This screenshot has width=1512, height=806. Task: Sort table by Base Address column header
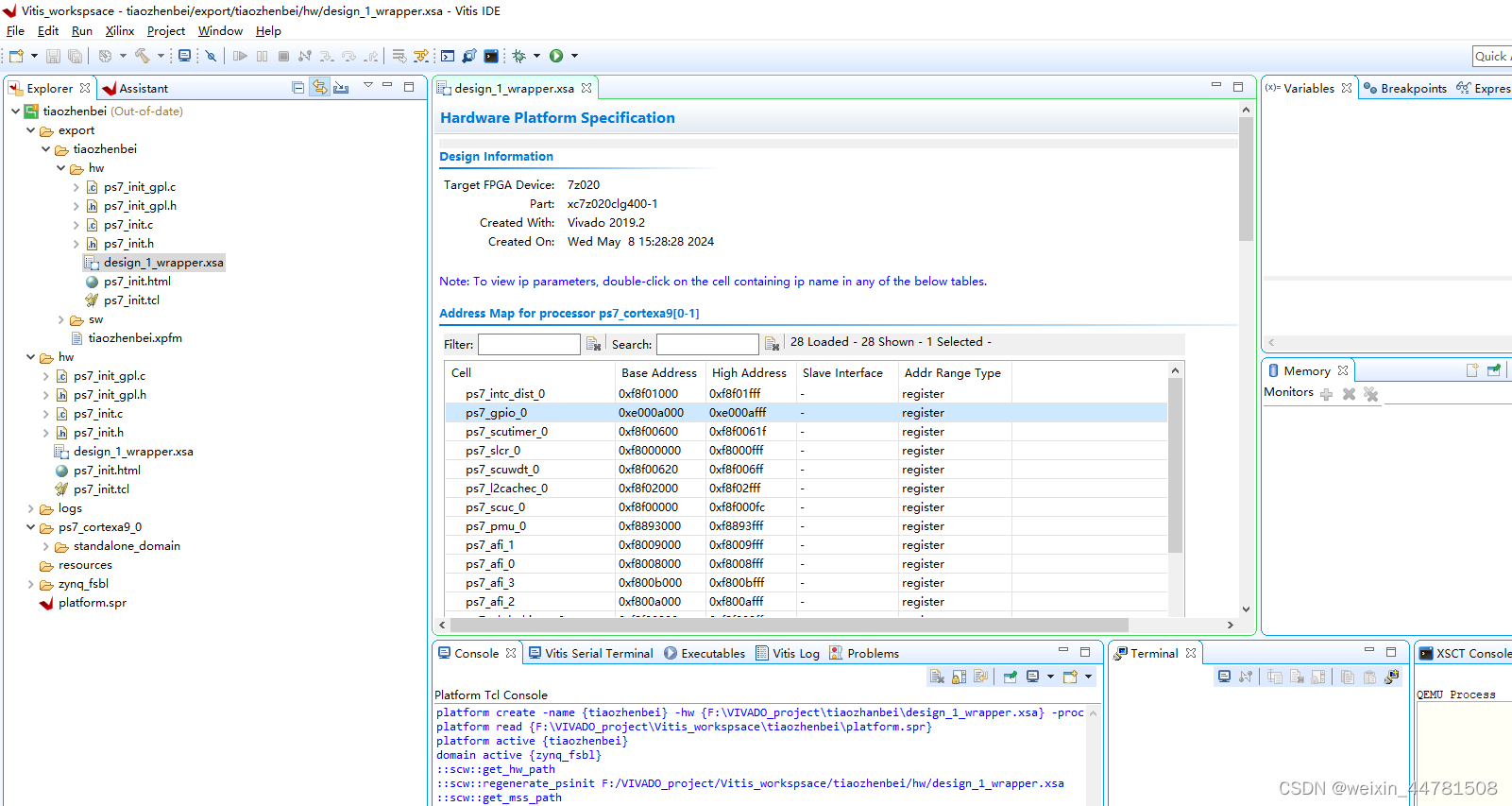(x=659, y=373)
